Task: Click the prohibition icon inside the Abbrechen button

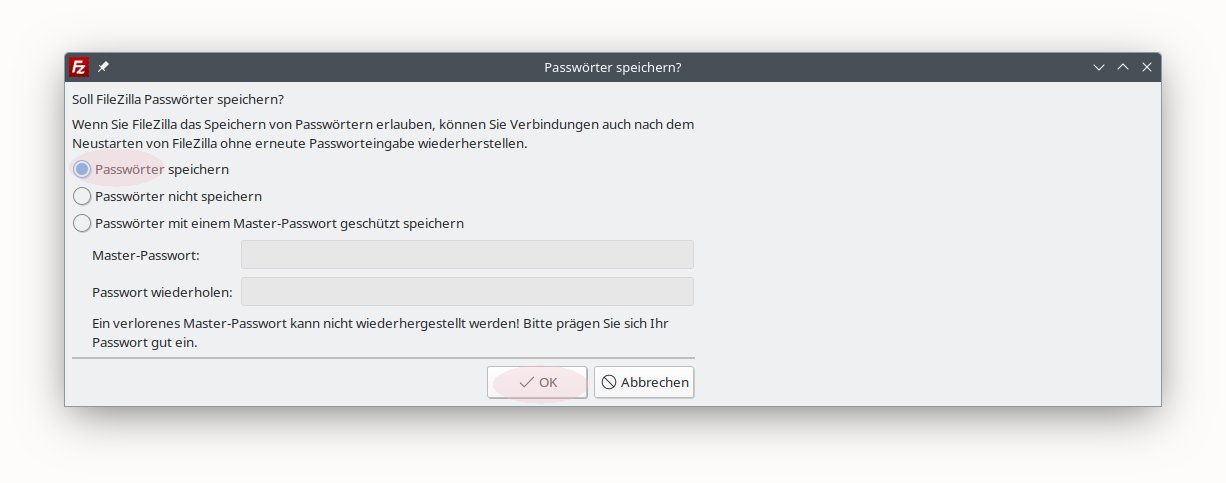Action: pyautogui.click(x=608, y=382)
